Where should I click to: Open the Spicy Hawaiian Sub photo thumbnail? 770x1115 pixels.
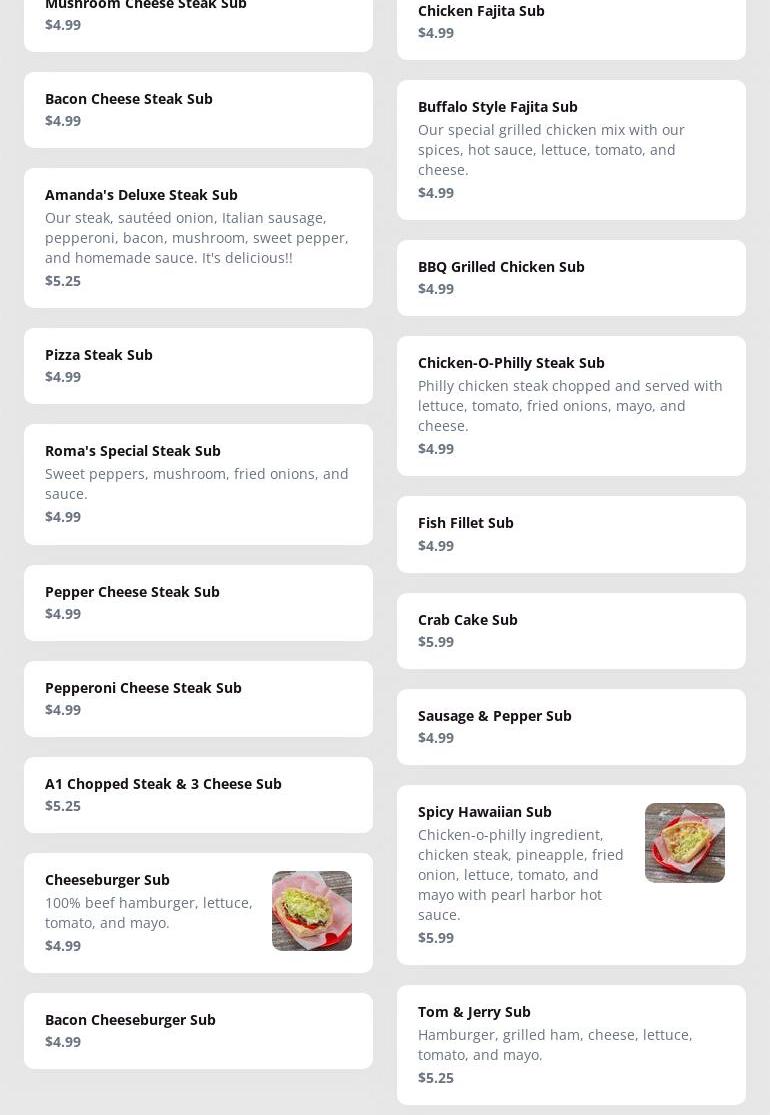click(x=684, y=843)
